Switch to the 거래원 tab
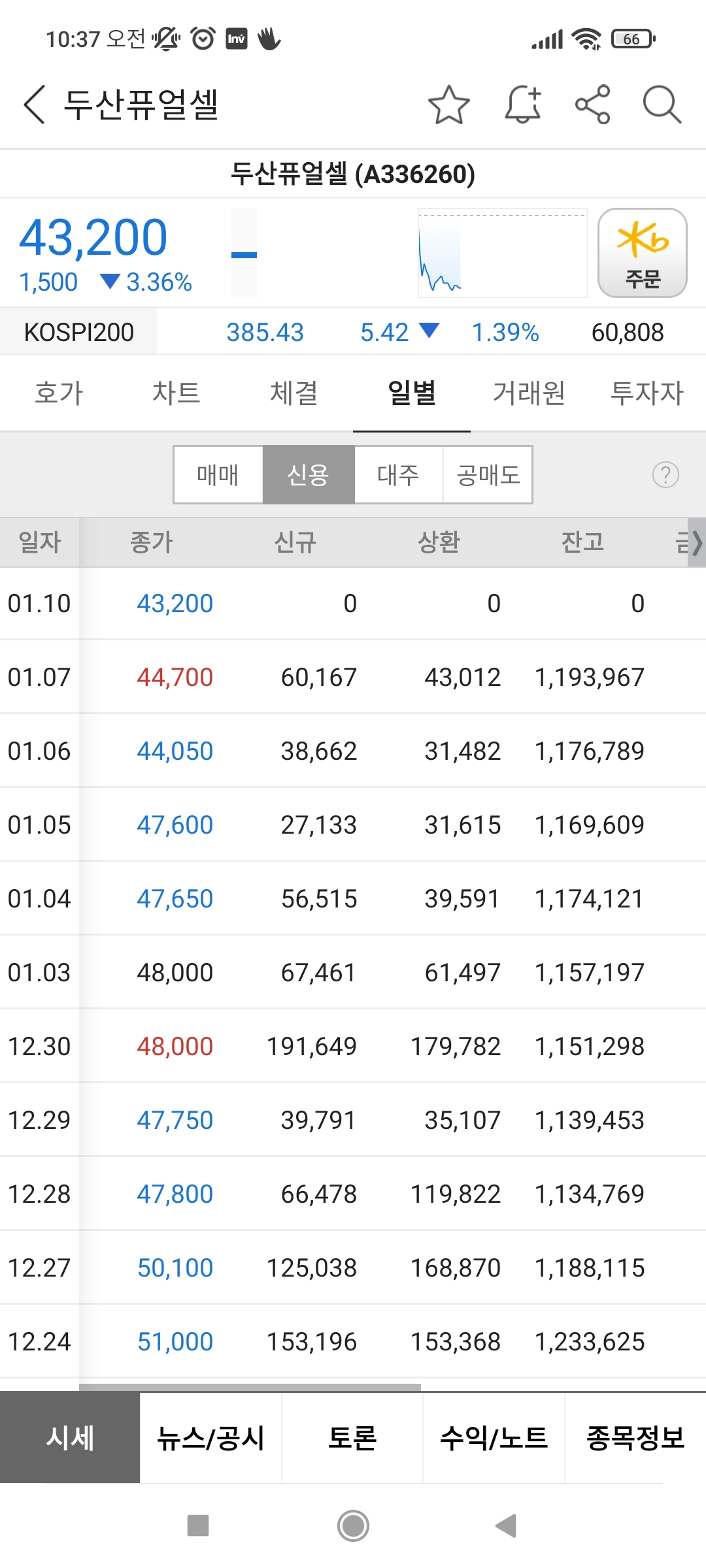Screen dimensions: 706x1568 pyautogui.click(x=529, y=393)
